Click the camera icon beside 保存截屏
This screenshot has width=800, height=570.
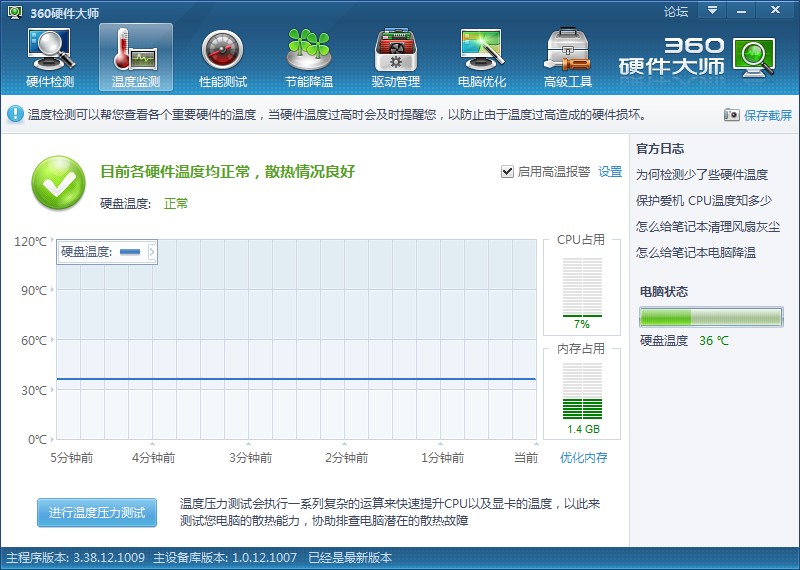click(732, 115)
